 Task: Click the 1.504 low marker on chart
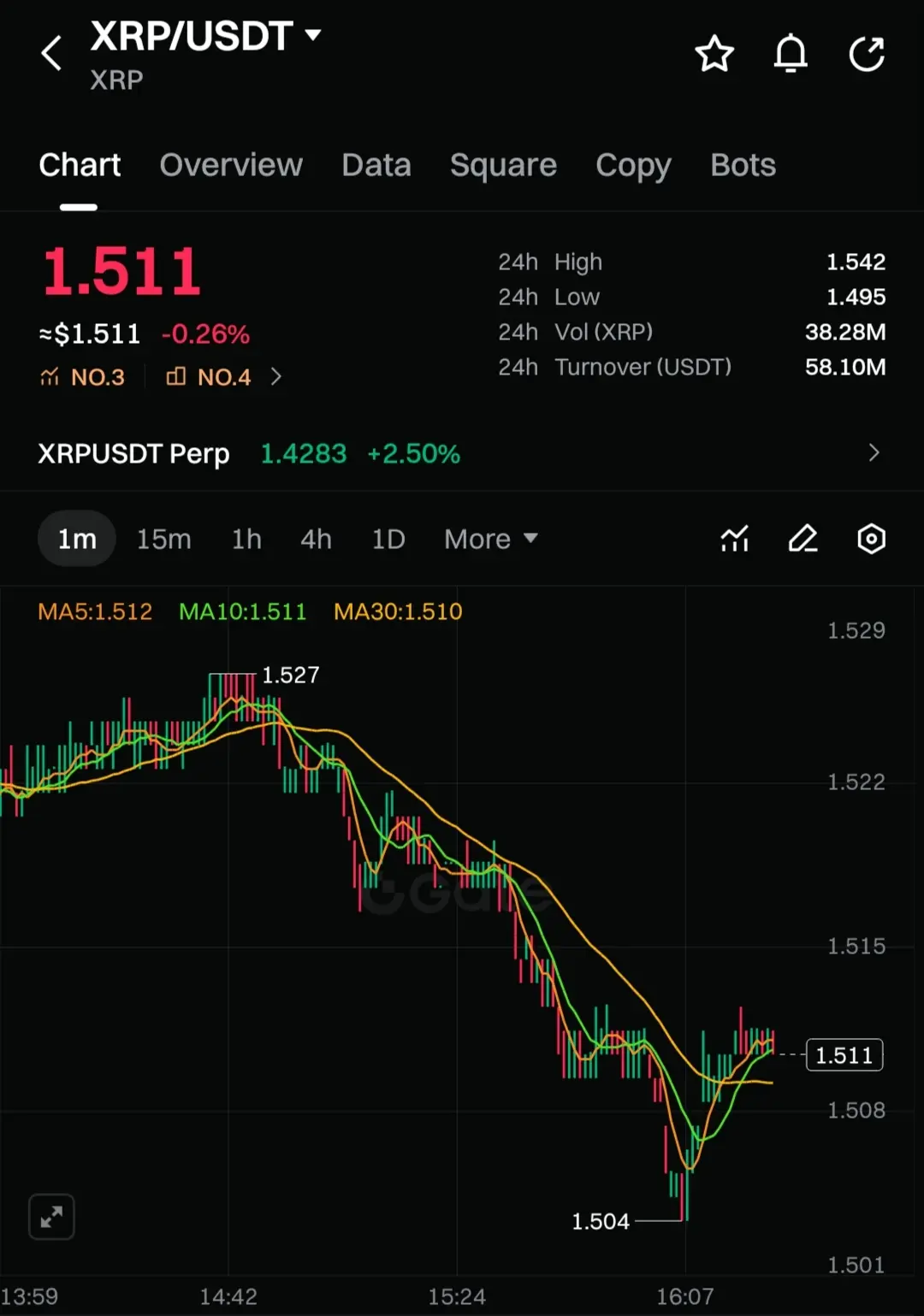pos(601,1221)
